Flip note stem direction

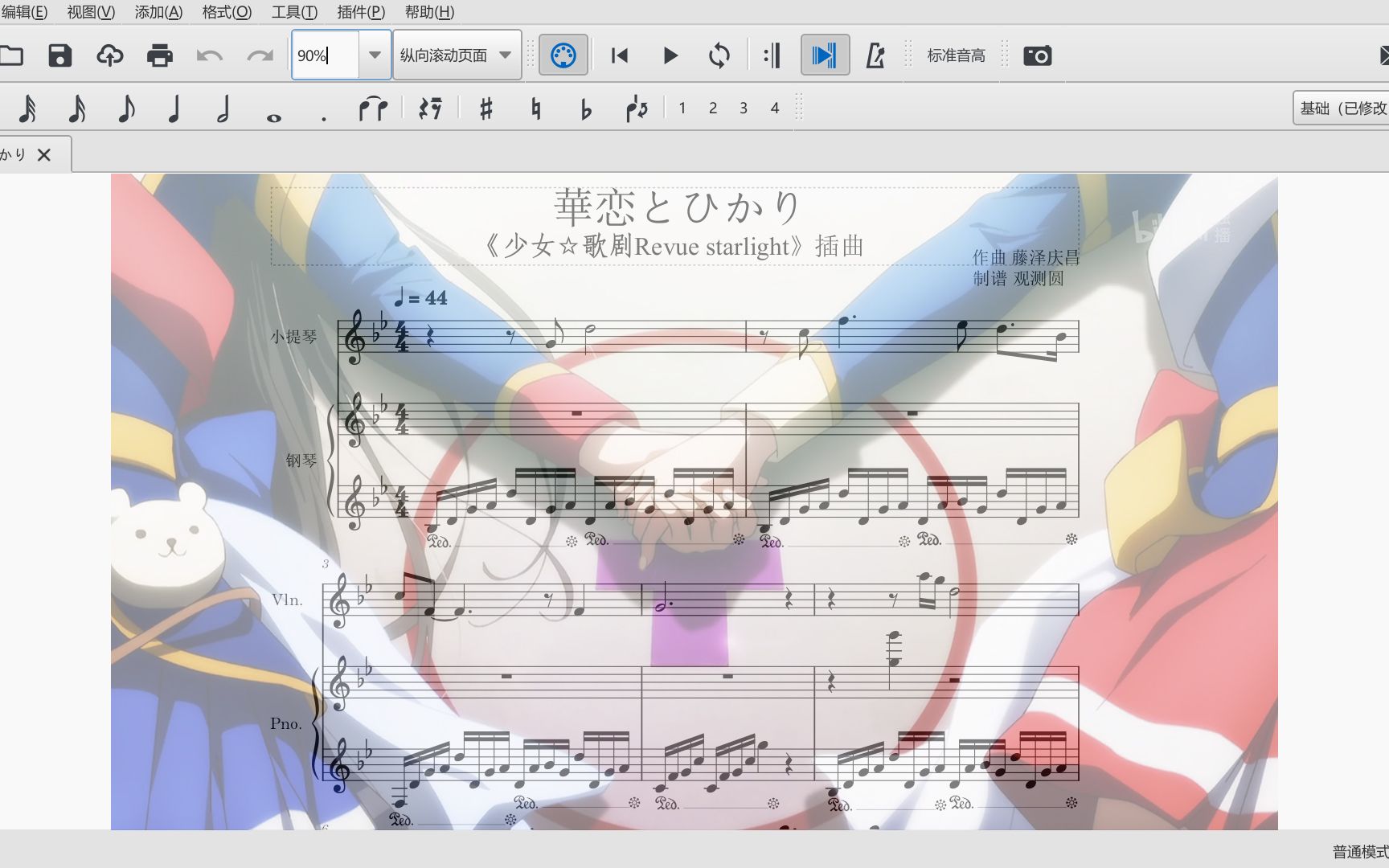pyautogui.click(x=637, y=108)
